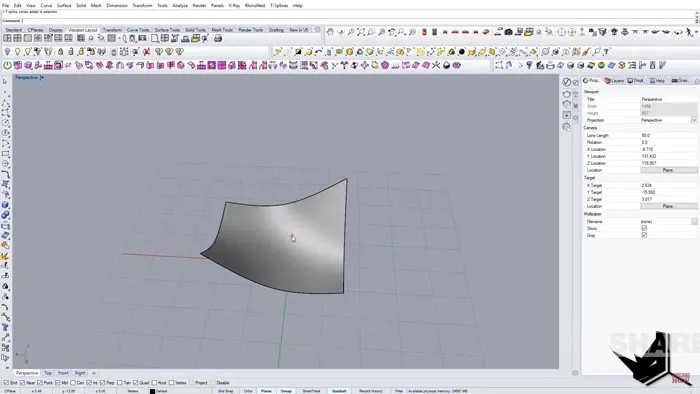Click the Text T tool in left sidebar

point(5,328)
